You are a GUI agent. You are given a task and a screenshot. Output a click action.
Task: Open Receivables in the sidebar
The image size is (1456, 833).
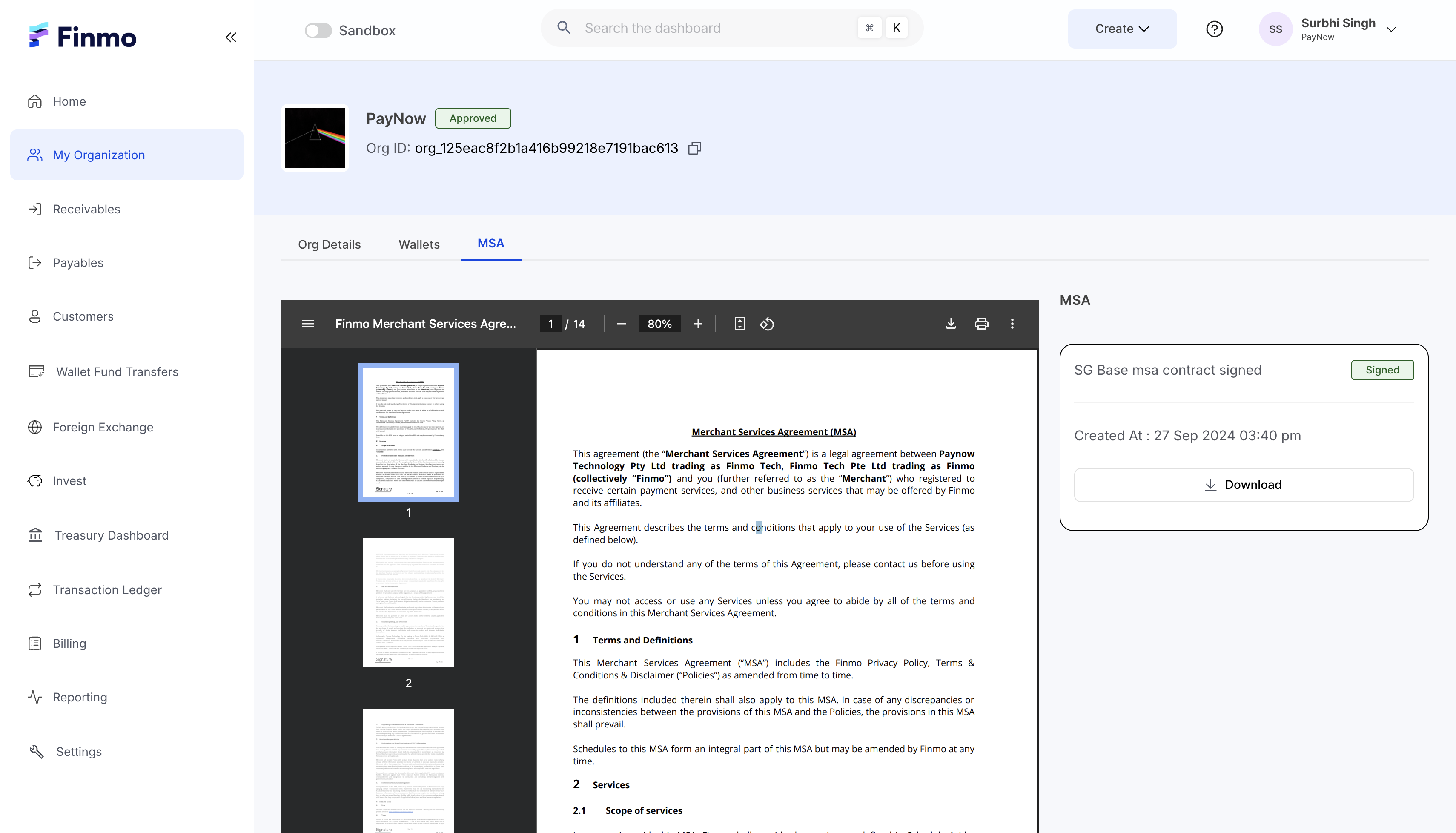(126, 209)
